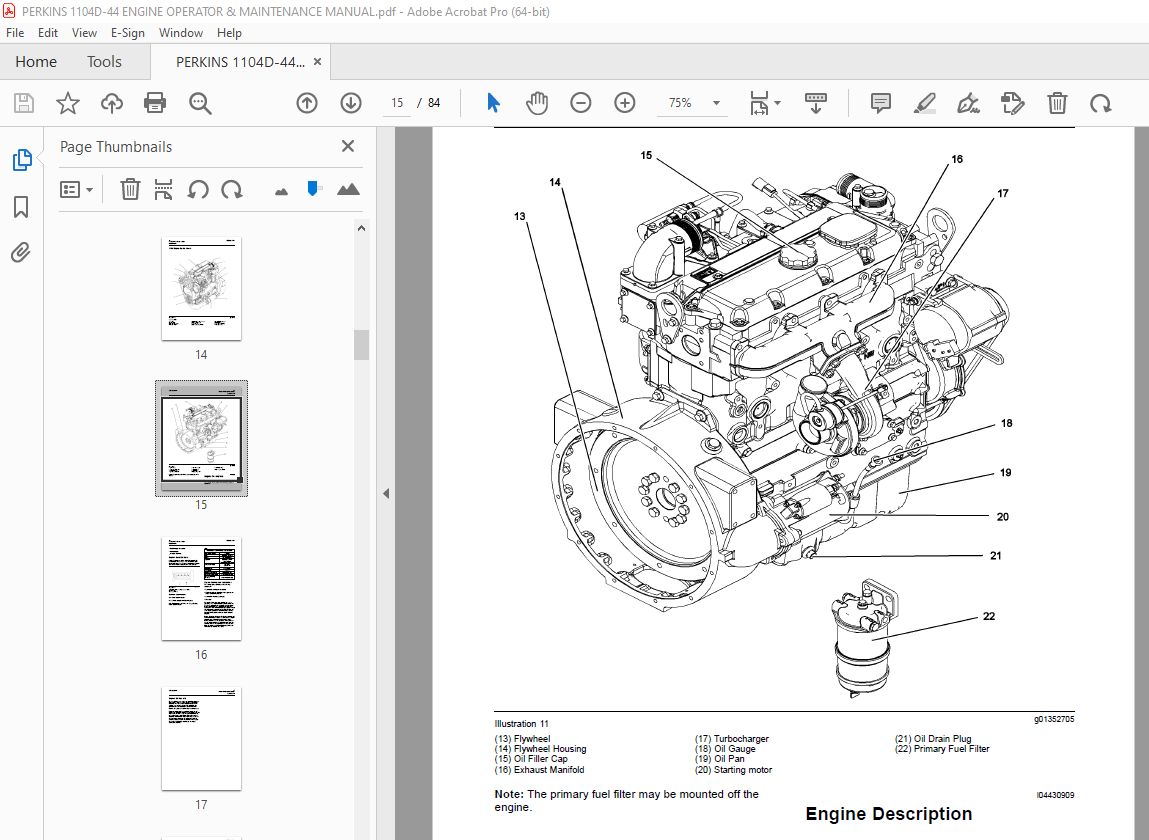Open the fit page width tool

click(759, 103)
